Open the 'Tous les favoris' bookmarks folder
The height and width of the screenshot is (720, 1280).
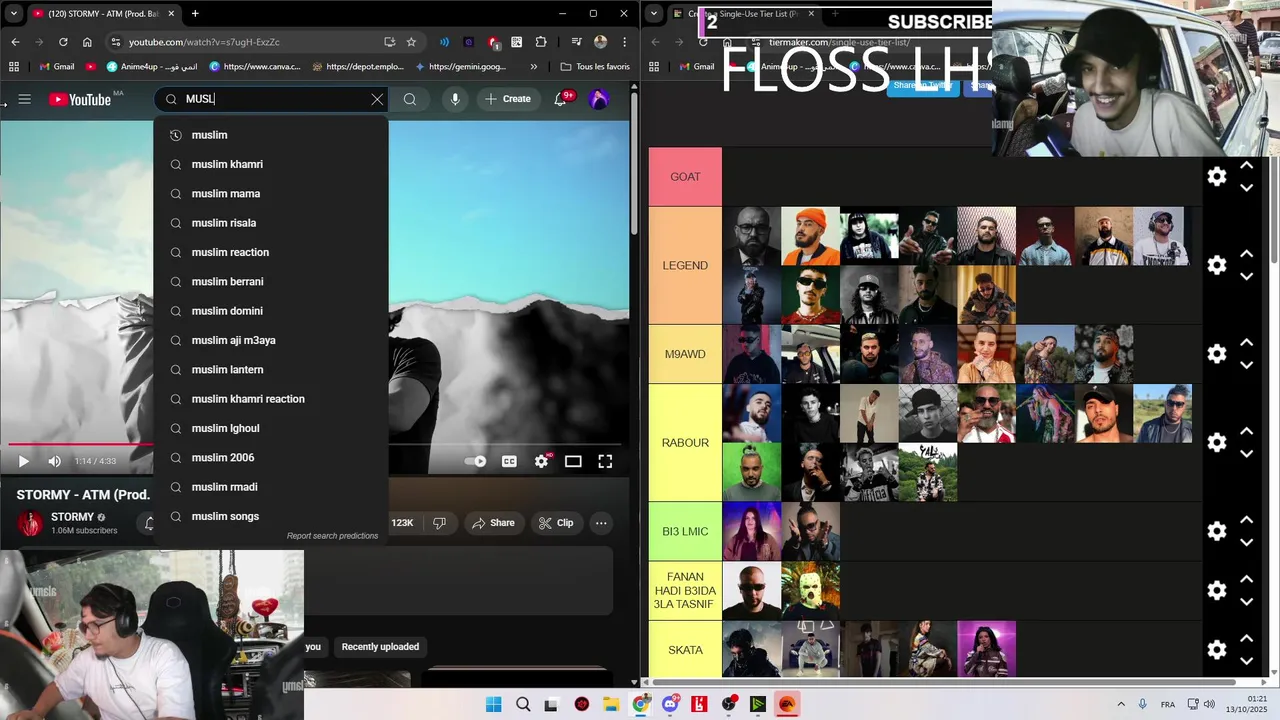(x=595, y=67)
